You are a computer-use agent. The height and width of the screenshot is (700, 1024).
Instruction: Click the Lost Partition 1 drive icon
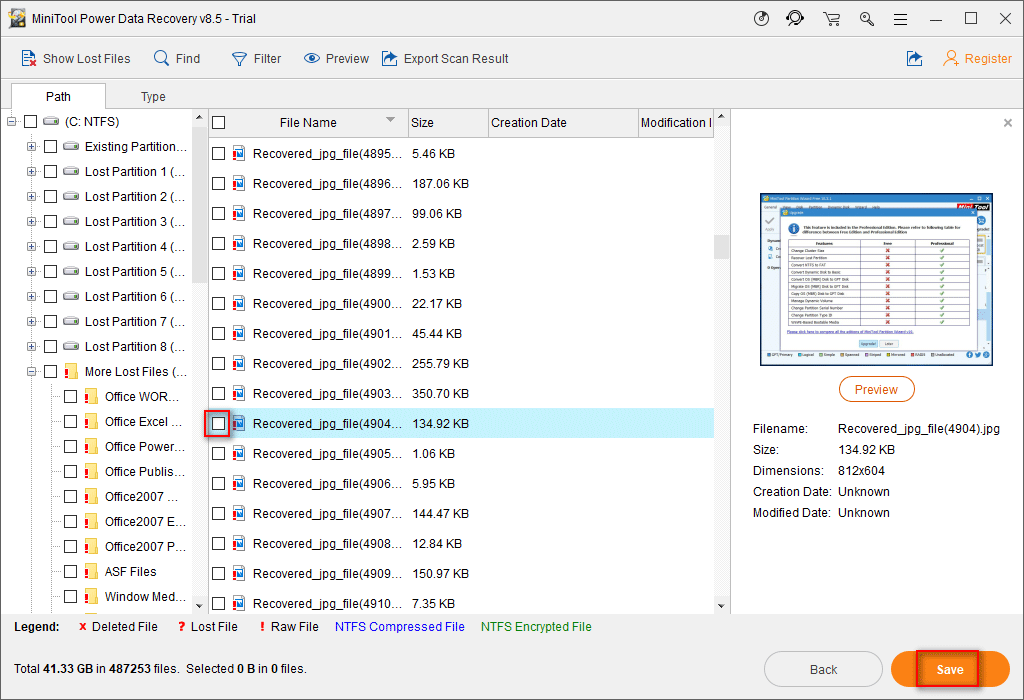click(x=71, y=171)
